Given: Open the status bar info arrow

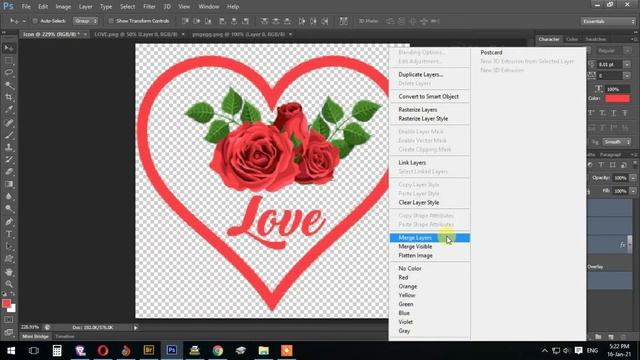Looking at the screenshot, I should [x=136, y=327].
